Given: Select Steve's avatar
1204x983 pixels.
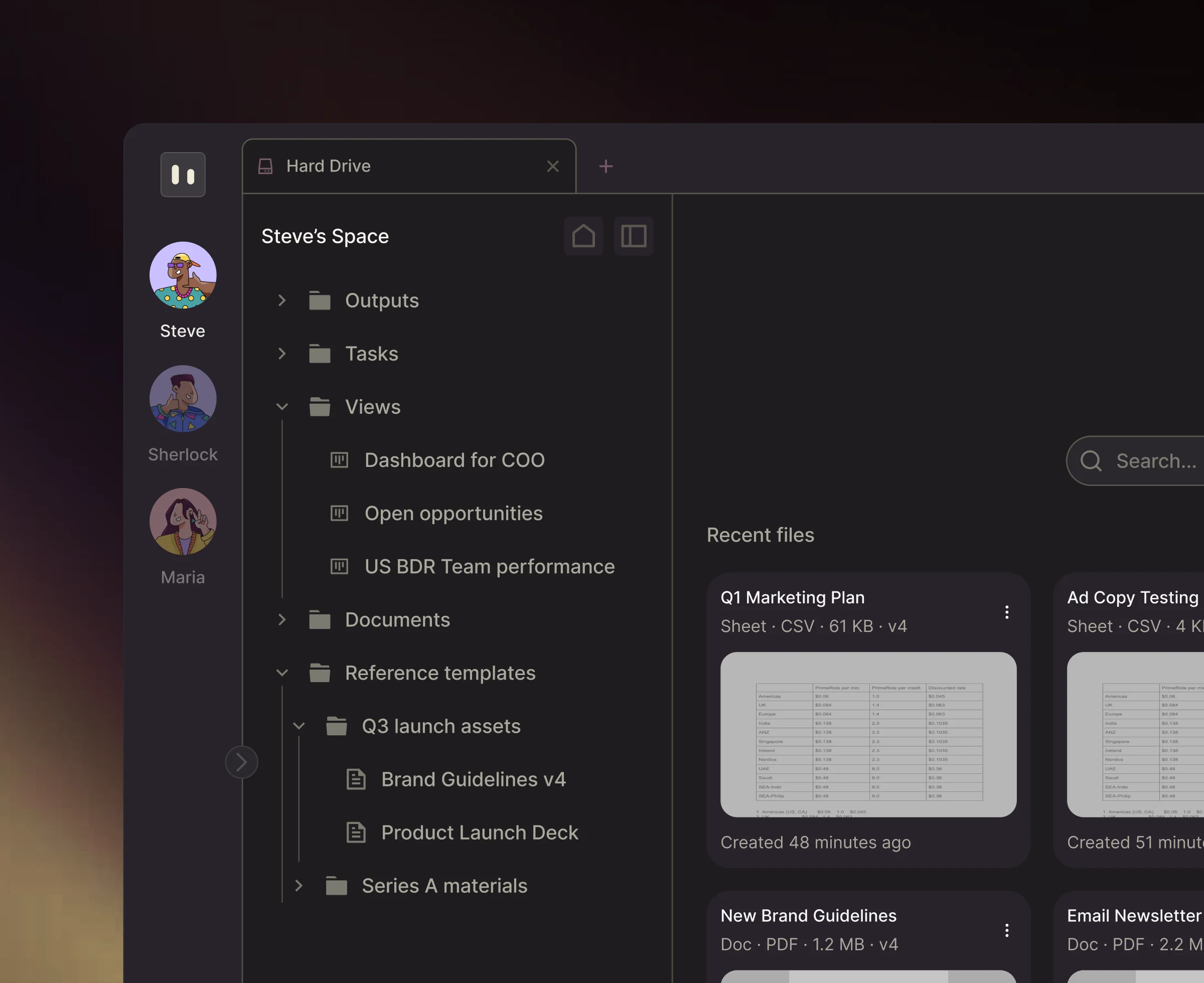Looking at the screenshot, I should [x=182, y=276].
